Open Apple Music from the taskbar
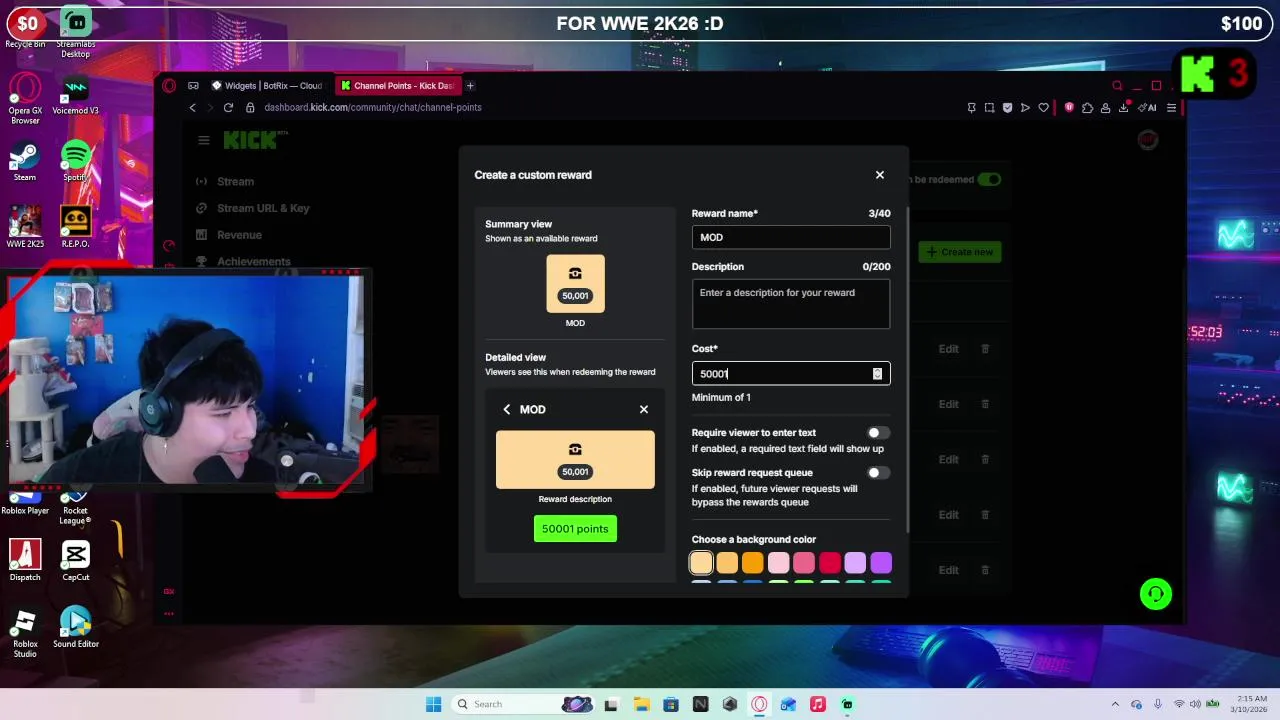 [818, 704]
